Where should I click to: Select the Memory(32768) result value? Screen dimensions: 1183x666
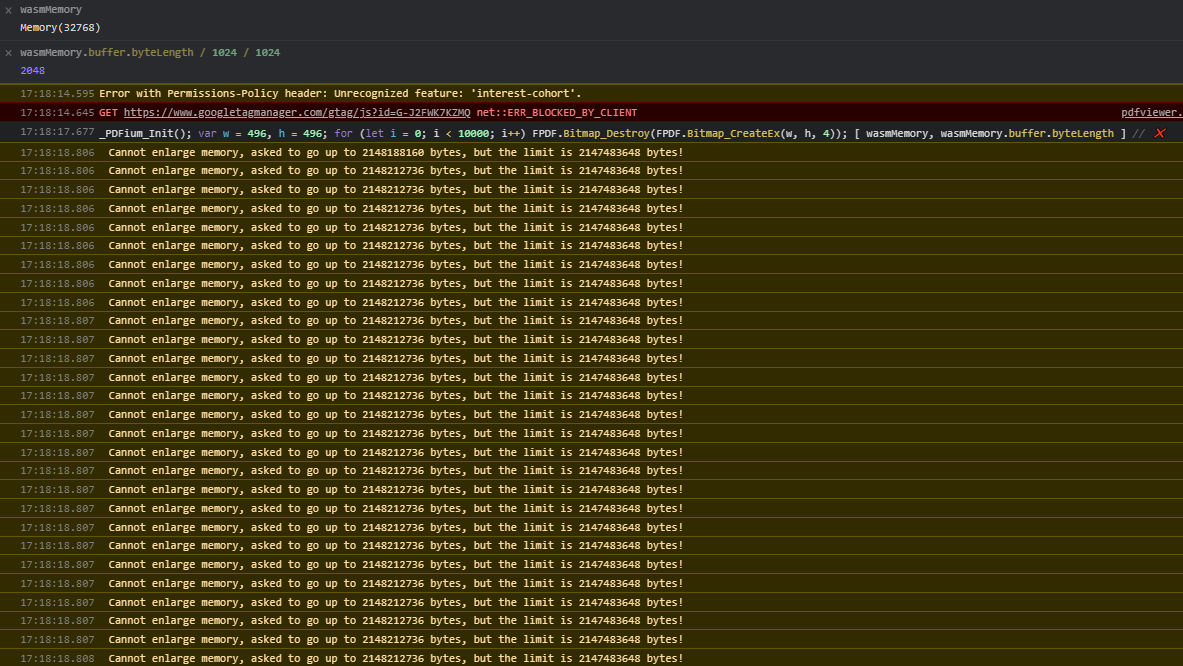[x=60, y=28]
